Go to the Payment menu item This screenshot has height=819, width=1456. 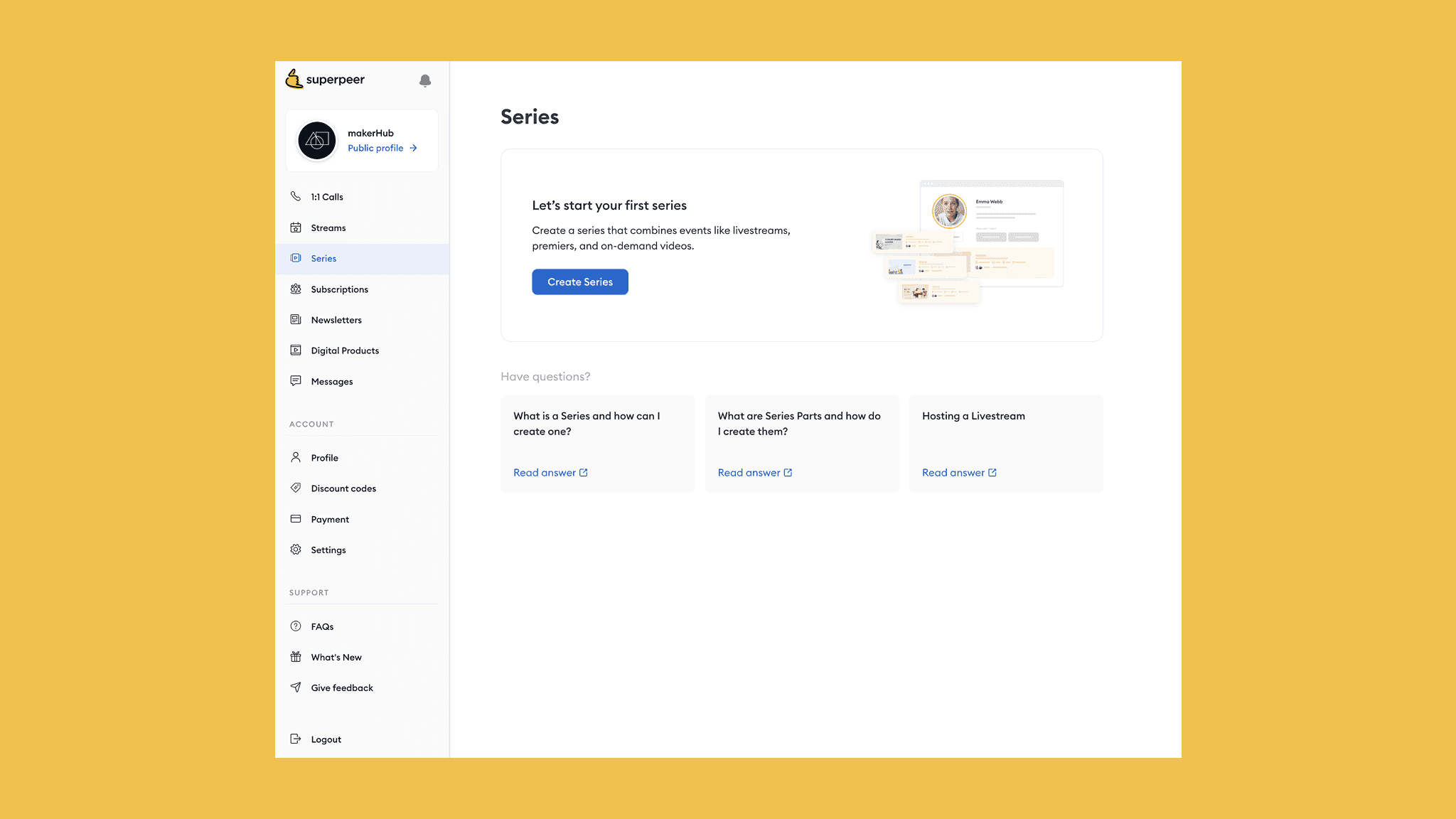point(330,520)
